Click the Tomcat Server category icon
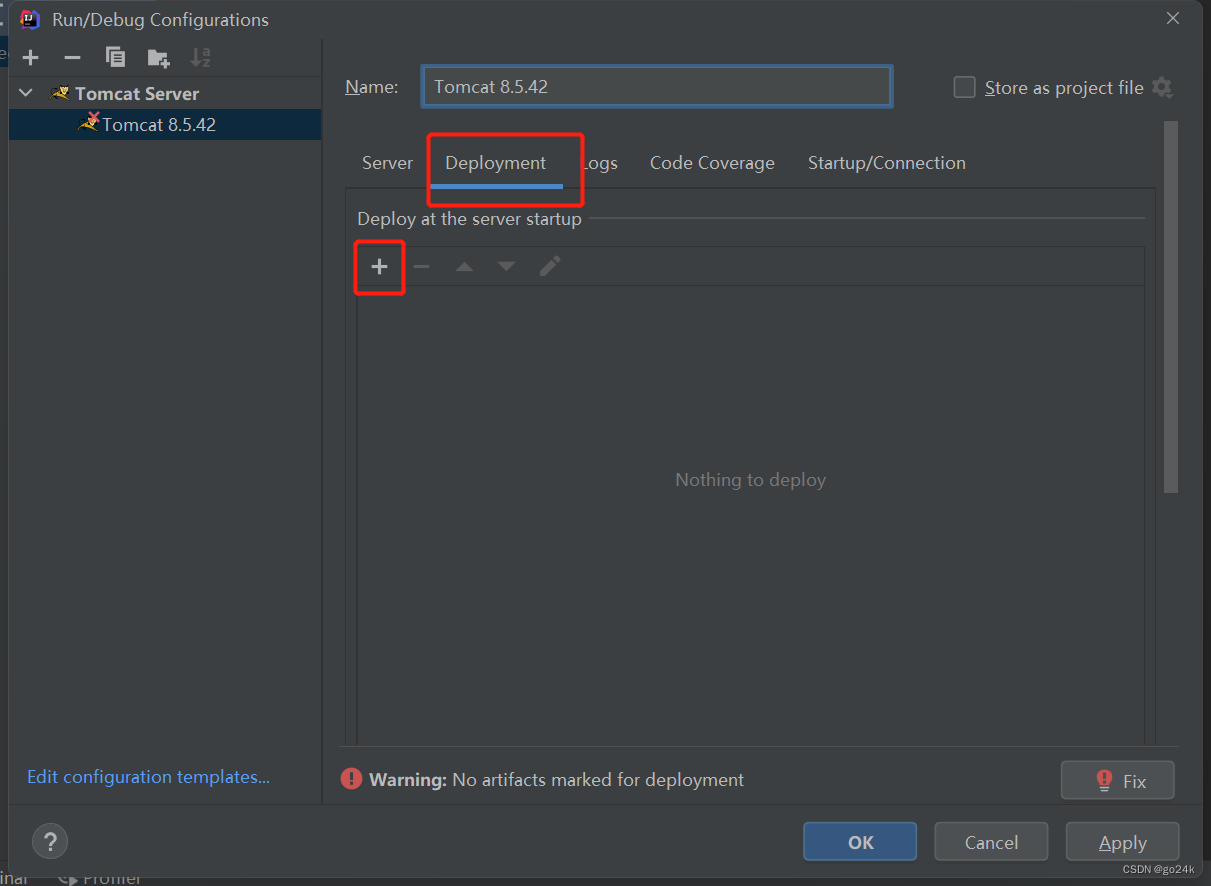This screenshot has height=886, width=1211. point(60,93)
